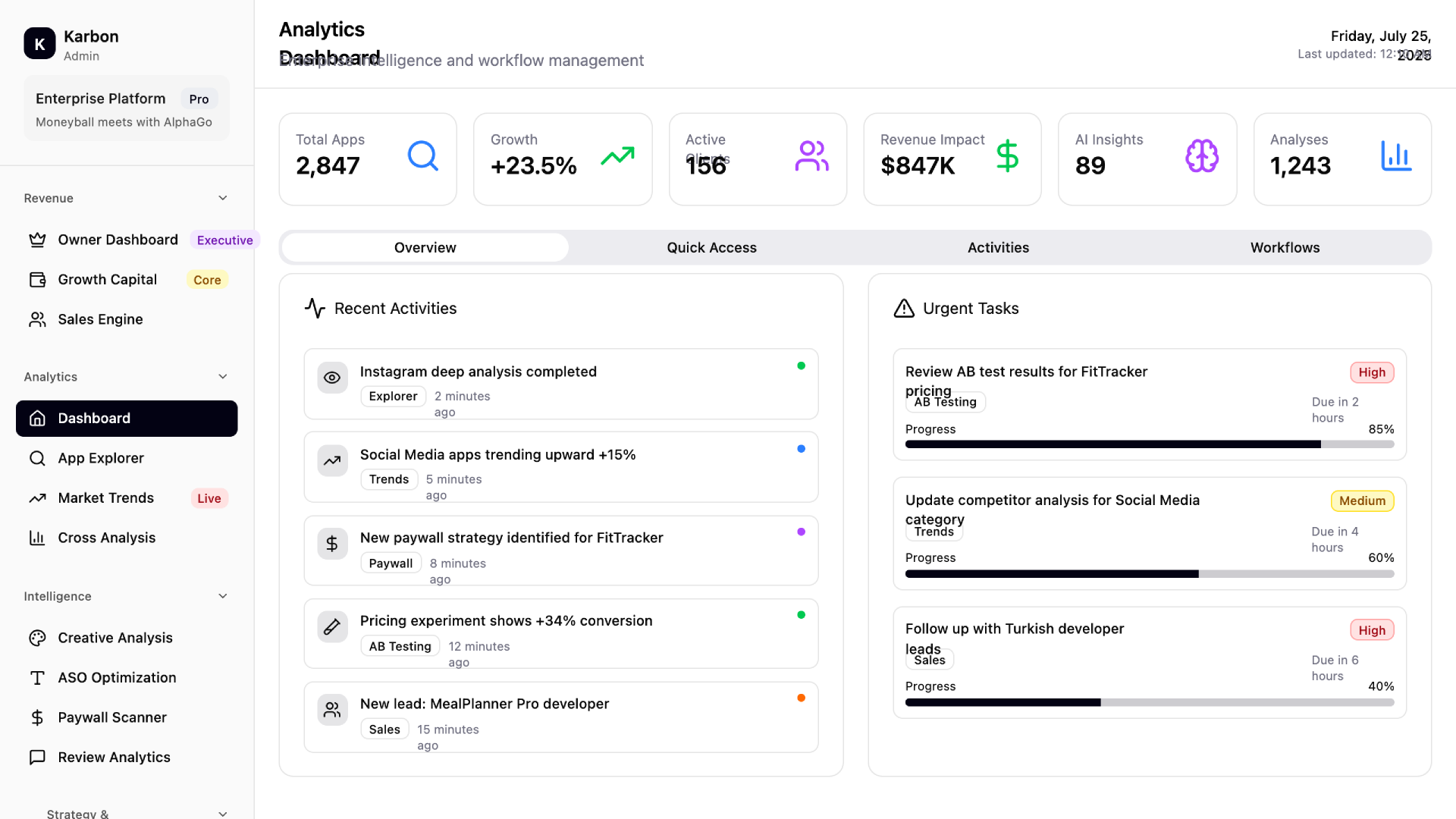Click the FitTracker task 85% progress bar

[x=1149, y=444]
